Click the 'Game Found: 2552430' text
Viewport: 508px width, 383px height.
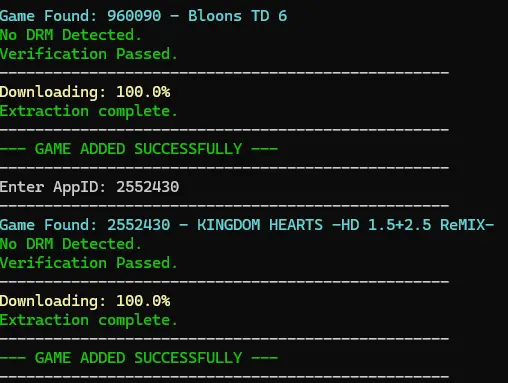tap(85, 225)
